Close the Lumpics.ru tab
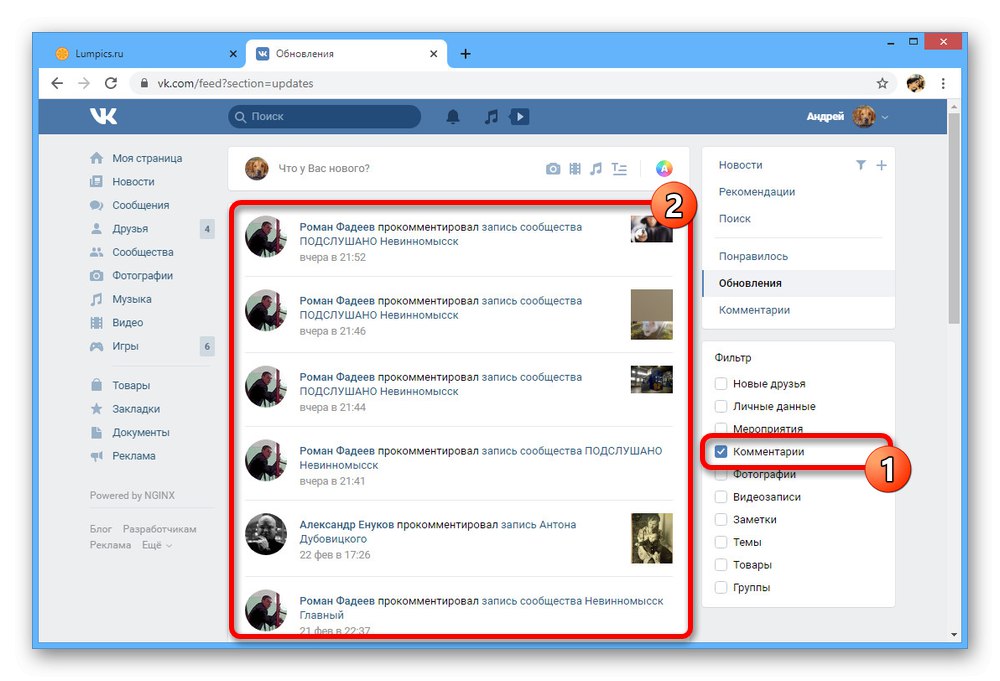 tap(233, 54)
